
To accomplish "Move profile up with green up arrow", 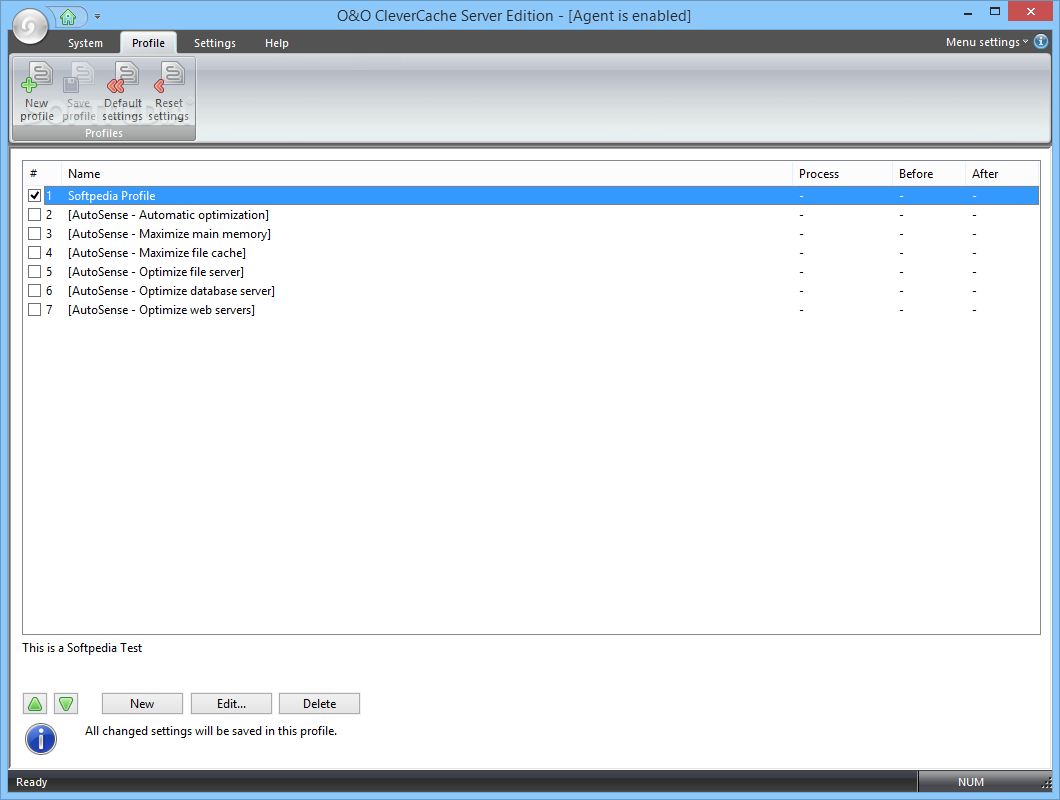I will click(x=35, y=704).
